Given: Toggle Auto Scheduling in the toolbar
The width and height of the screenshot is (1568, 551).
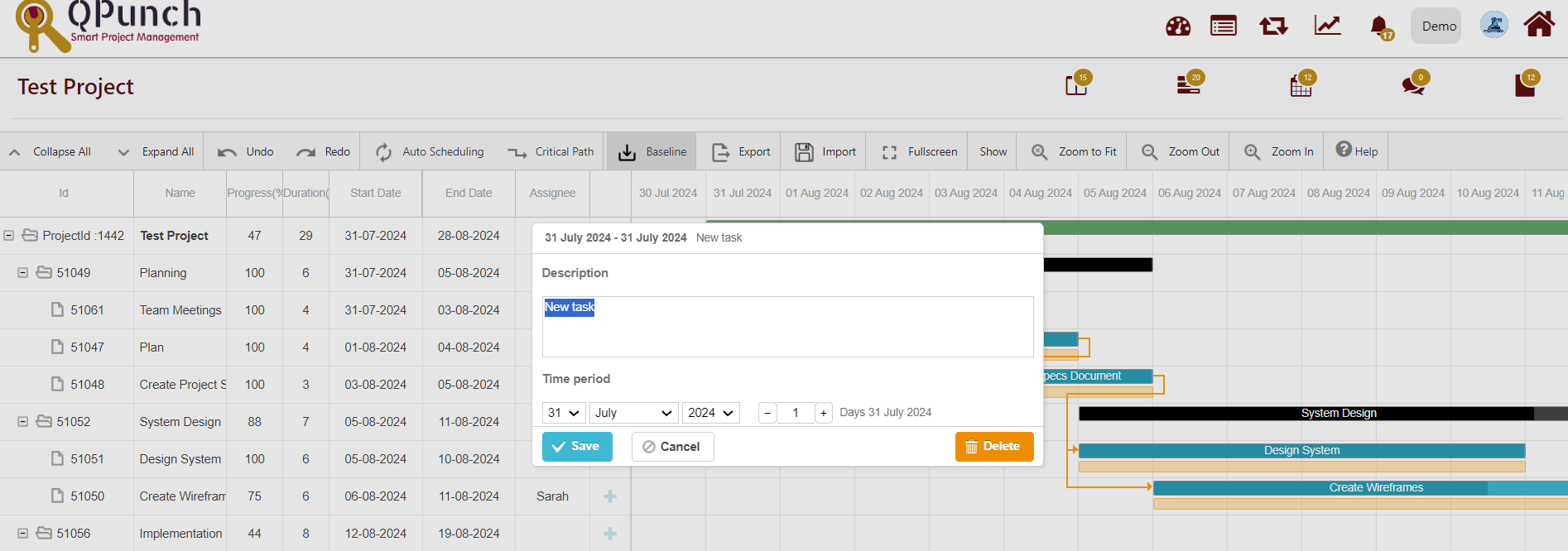Looking at the screenshot, I should [430, 152].
